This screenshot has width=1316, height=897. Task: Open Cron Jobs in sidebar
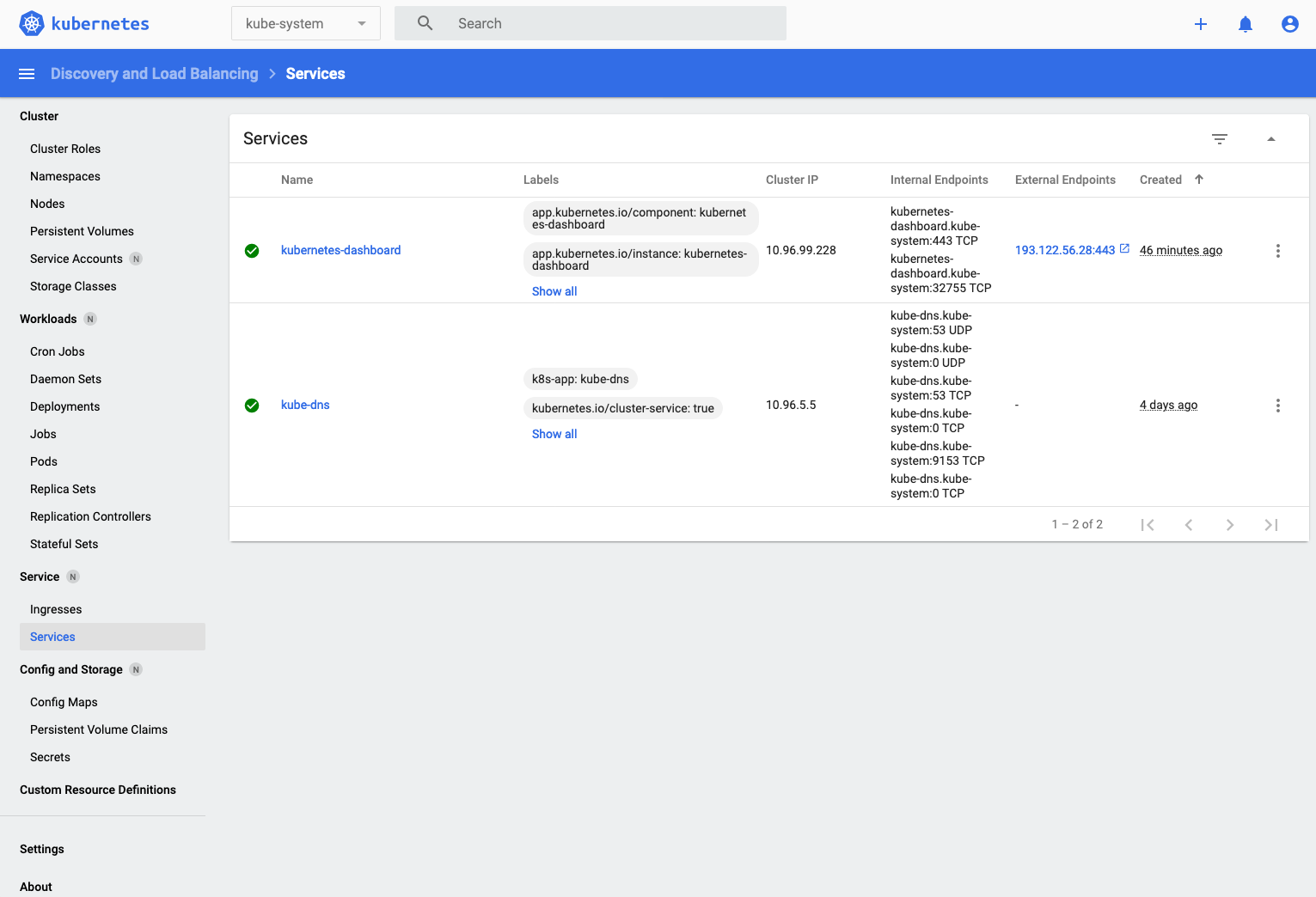pyautogui.click(x=58, y=351)
